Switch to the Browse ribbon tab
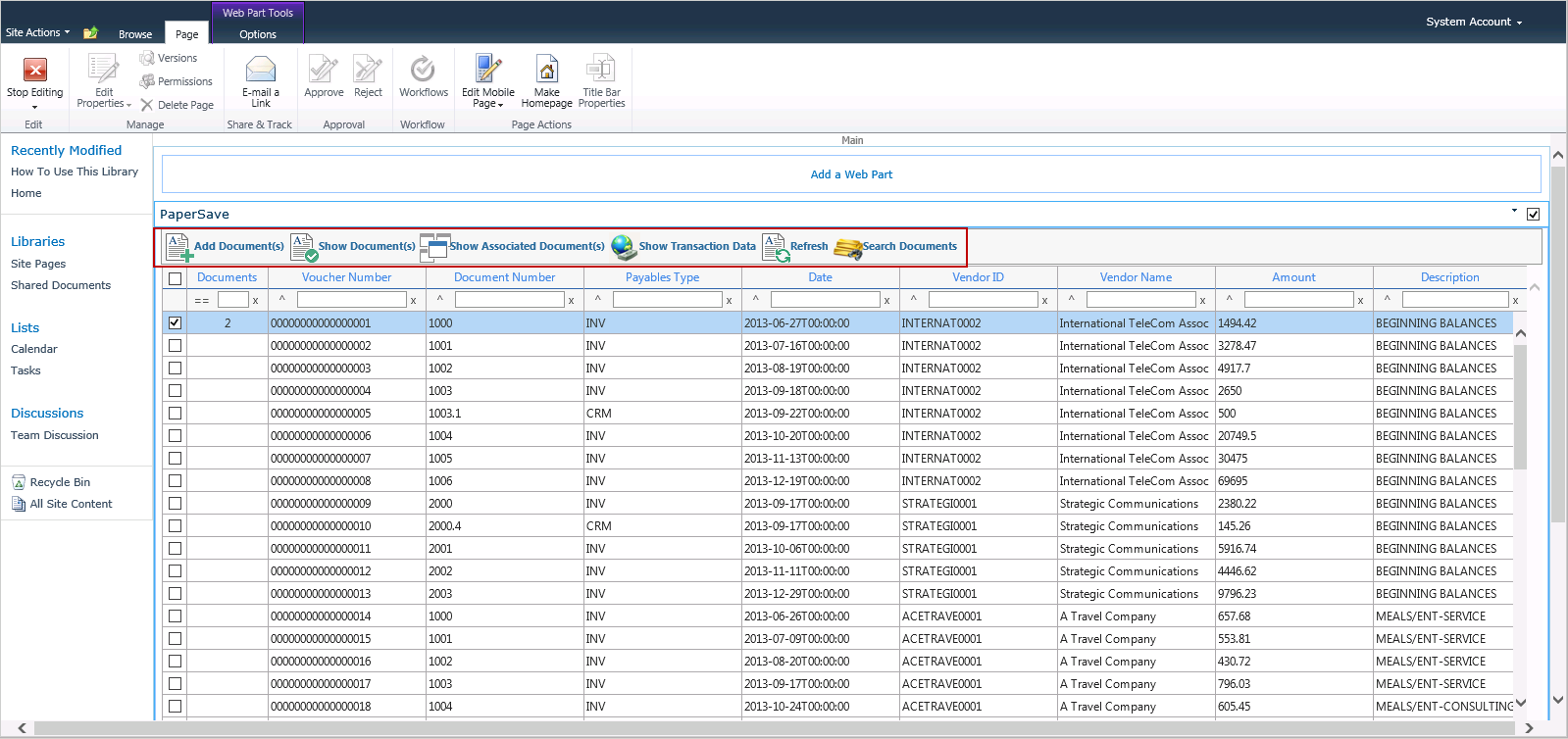The width and height of the screenshot is (1568, 739). pyautogui.click(x=135, y=34)
